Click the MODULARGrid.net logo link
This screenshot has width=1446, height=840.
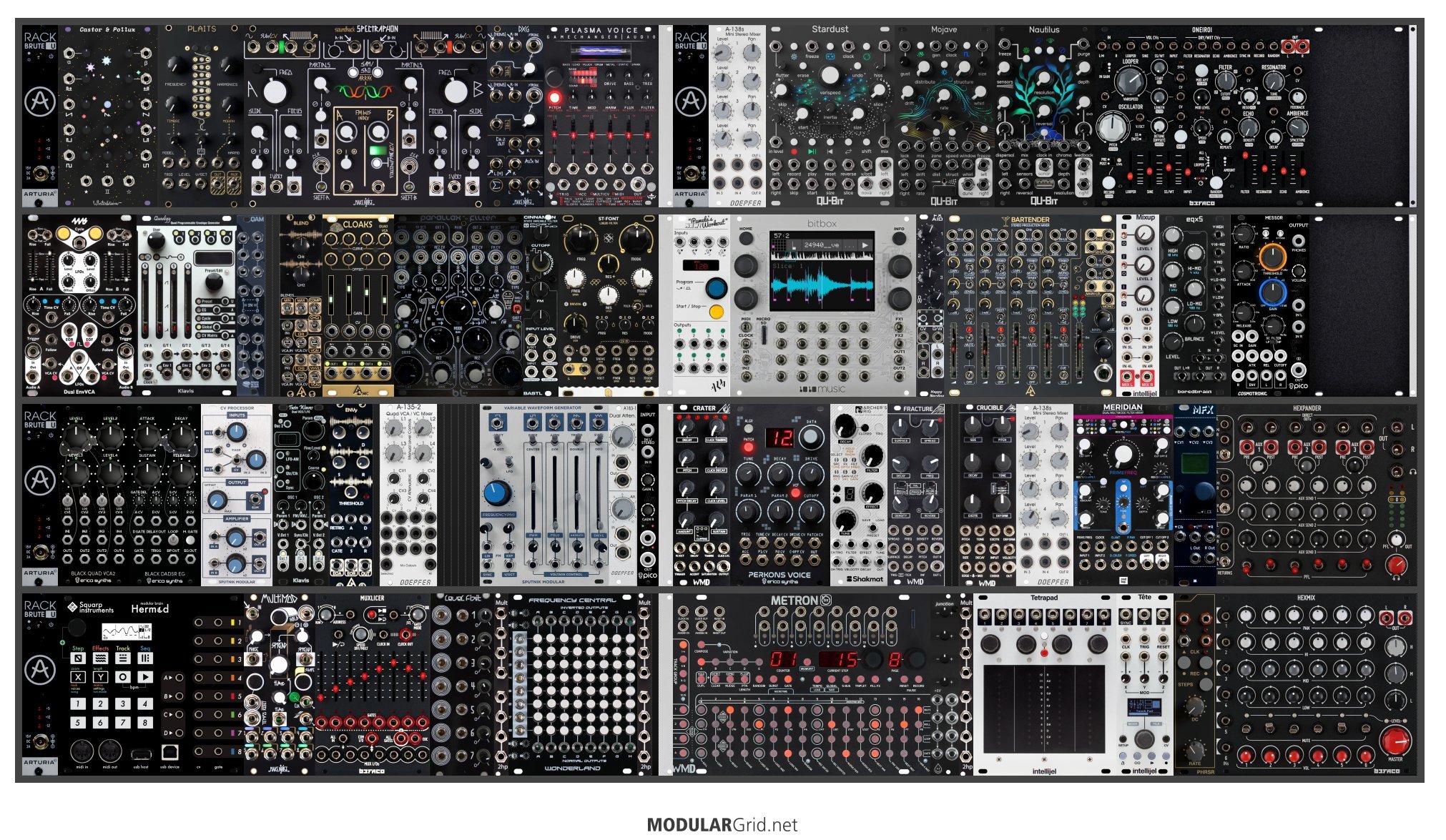point(722,825)
